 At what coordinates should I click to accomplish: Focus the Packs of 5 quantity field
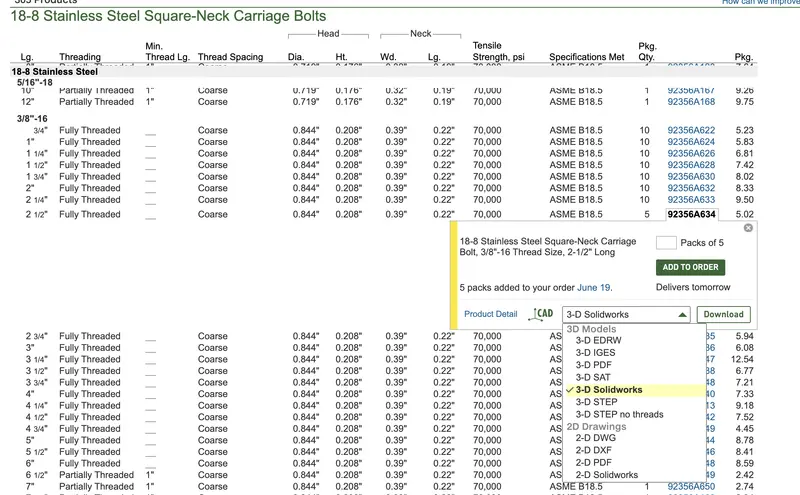coord(666,243)
